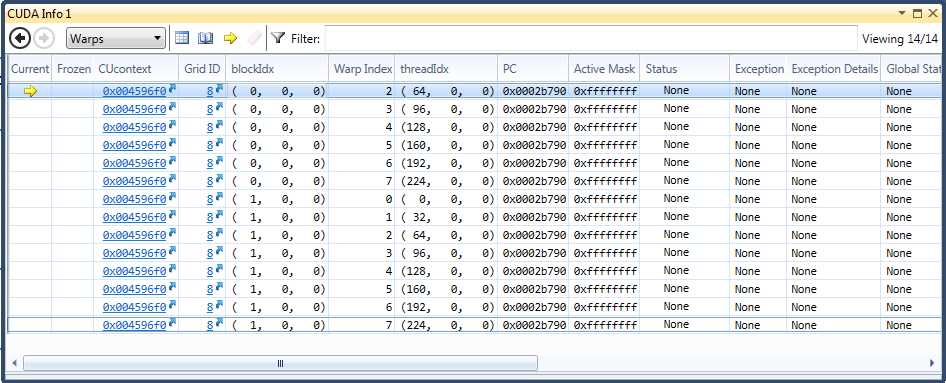The width and height of the screenshot is (946, 383).
Task: Select threadIdx (192, 0, 0) in block 1 row
Action: coord(448,307)
